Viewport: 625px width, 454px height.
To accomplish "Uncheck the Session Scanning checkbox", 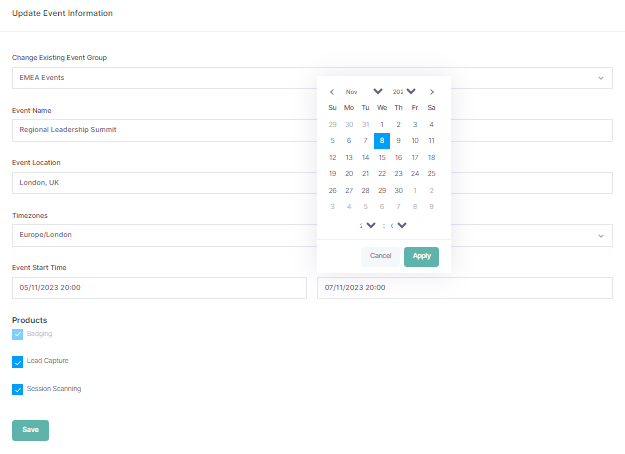I will click(17, 389).
